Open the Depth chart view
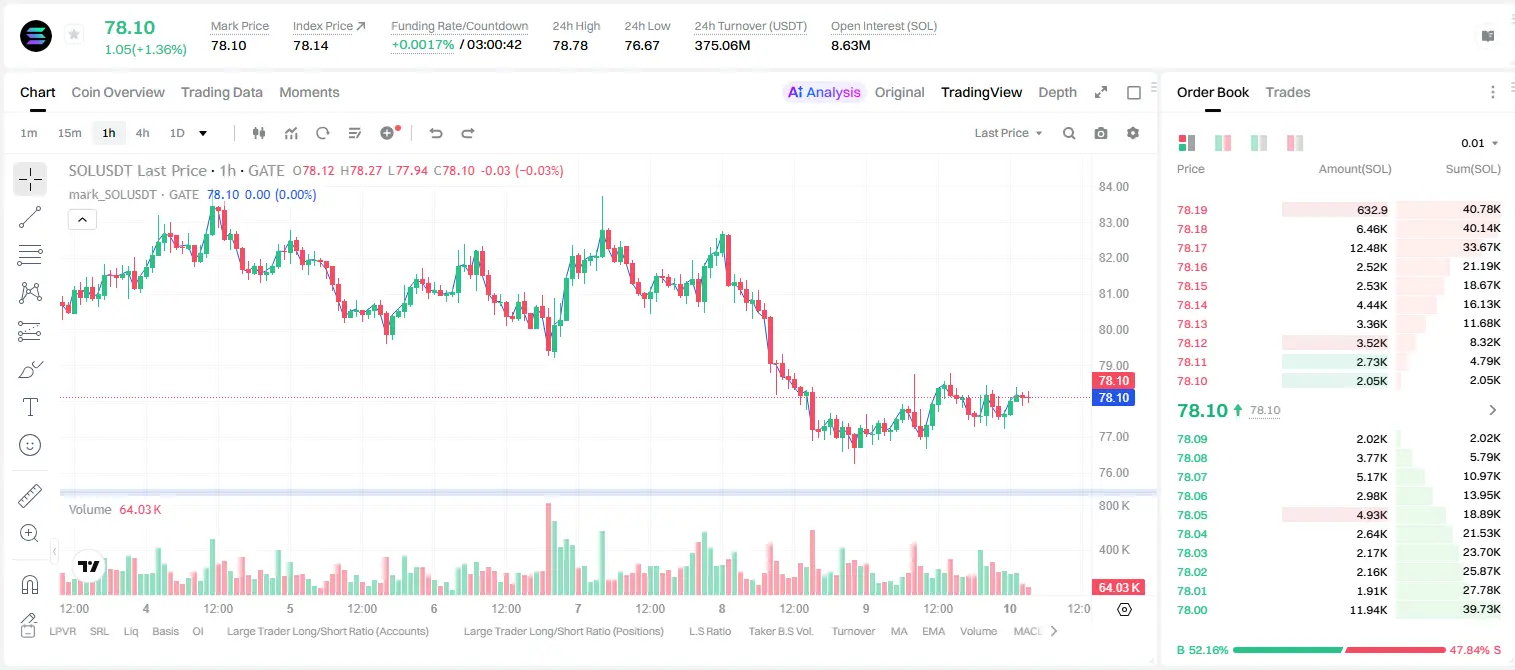Screen dimensions: 1515x670 click(1057, 92)
